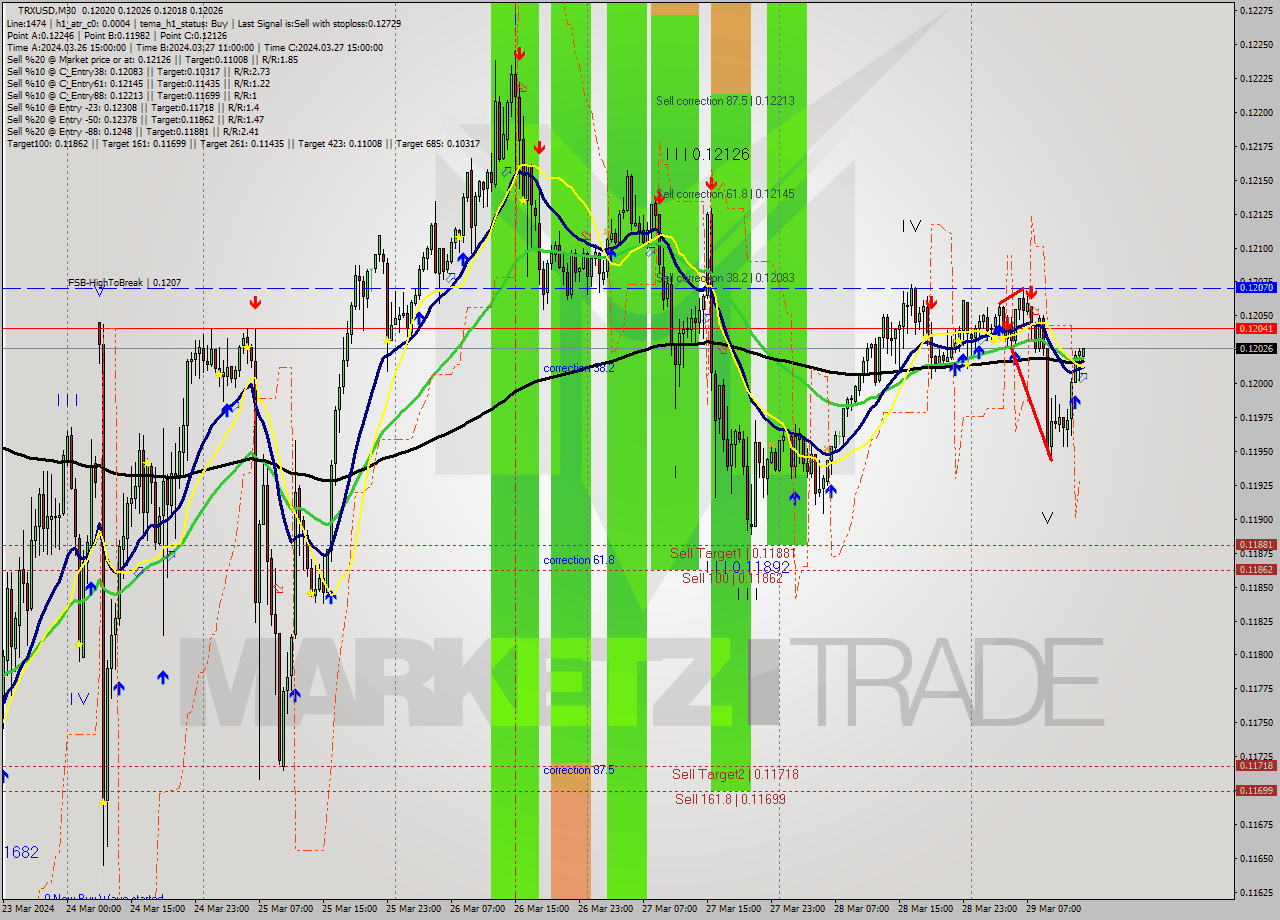Click the black 'V' wave label

(1047, 518)
